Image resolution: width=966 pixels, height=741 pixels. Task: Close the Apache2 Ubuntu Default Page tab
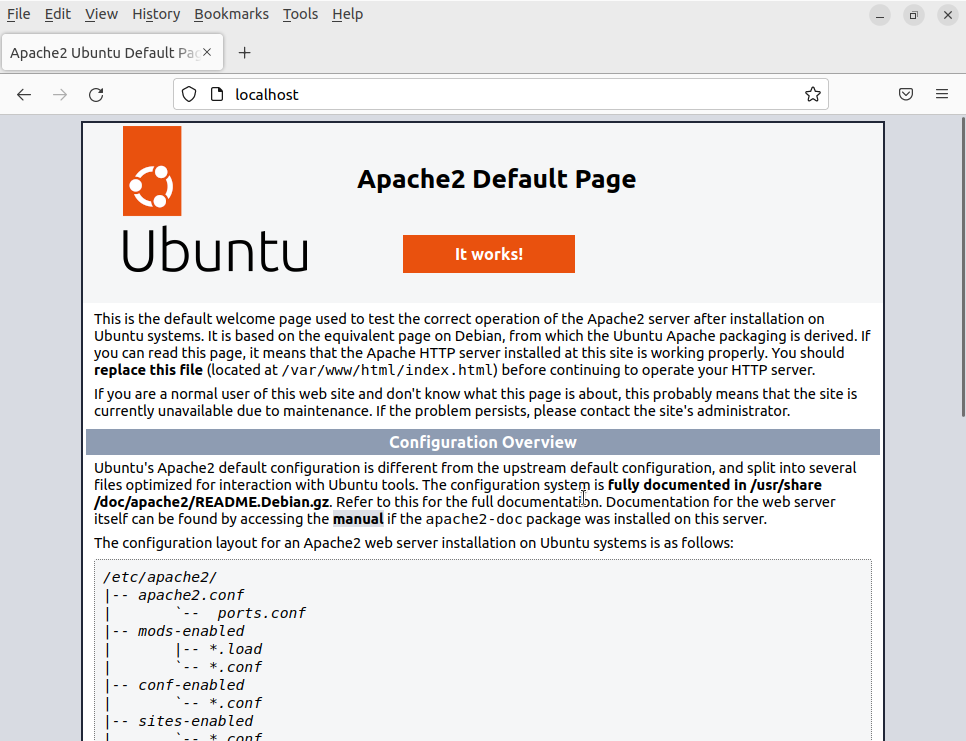(208, 52)
